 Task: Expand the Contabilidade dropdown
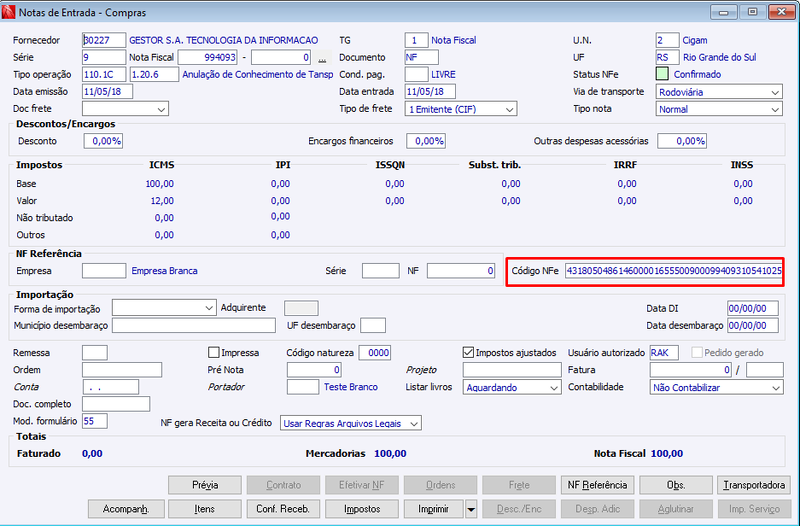(716, 387)
